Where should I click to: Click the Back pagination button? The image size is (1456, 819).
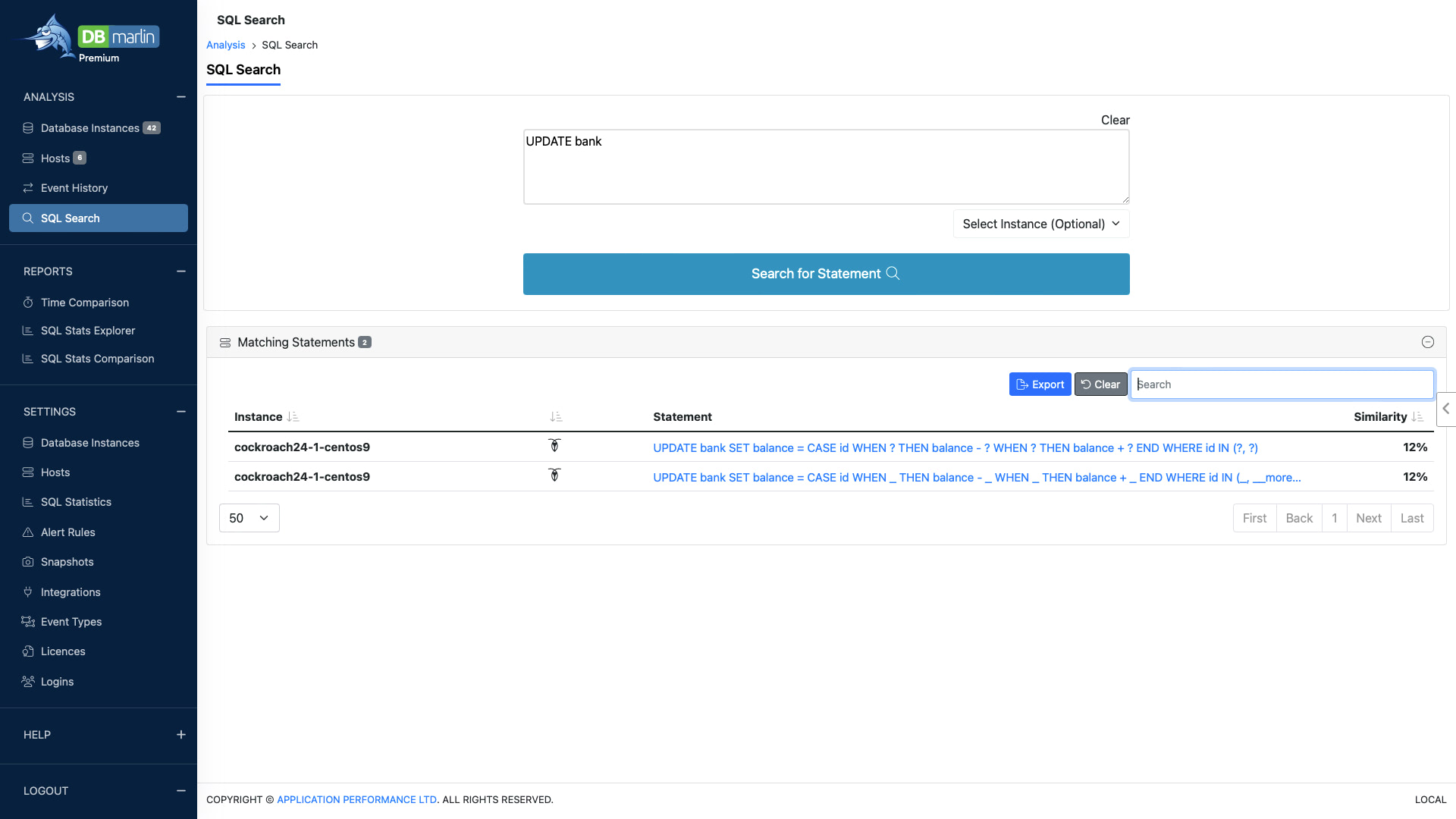click(1299, 518)
